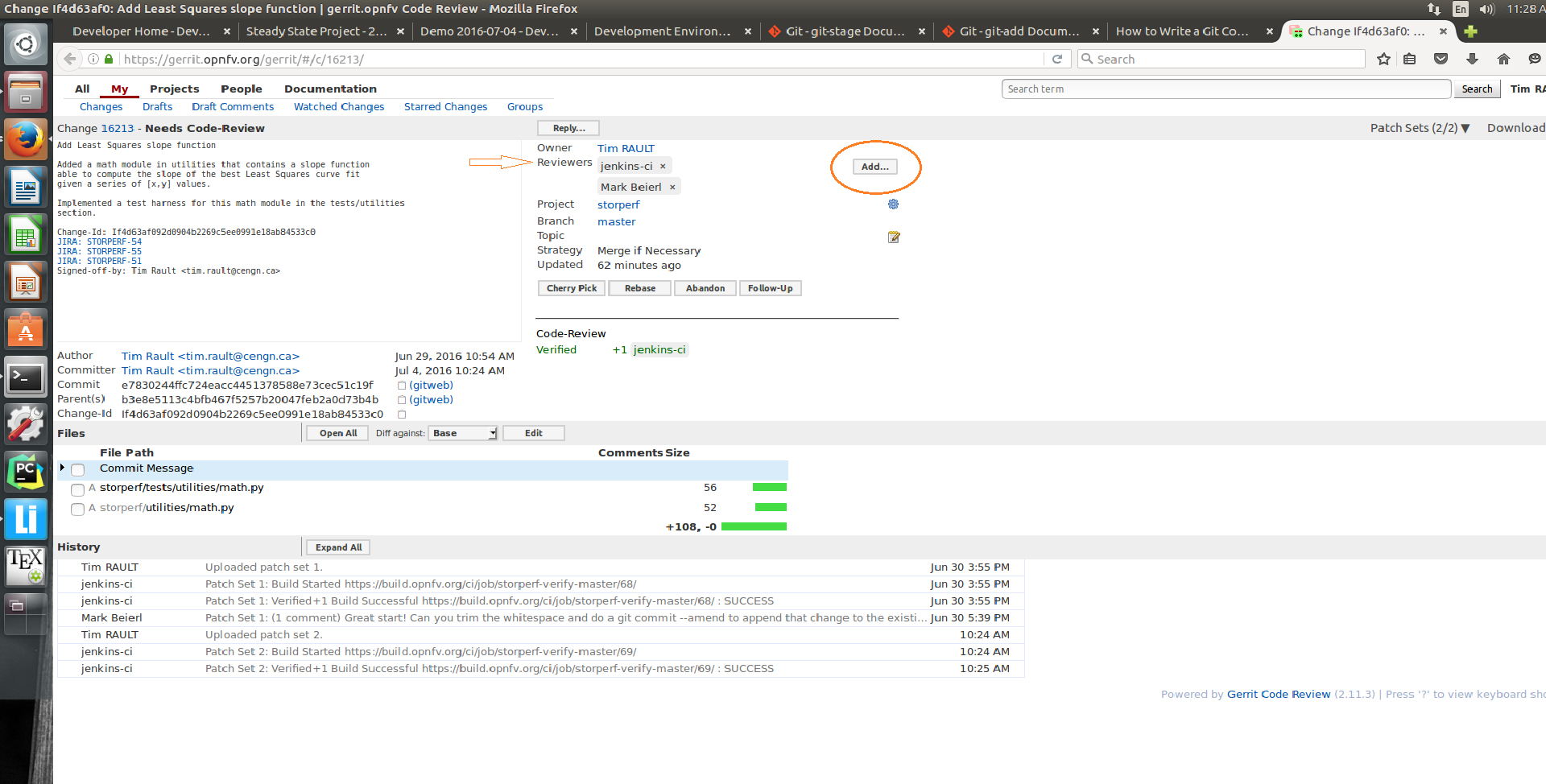Click into the Search term field

(1226, 89)
